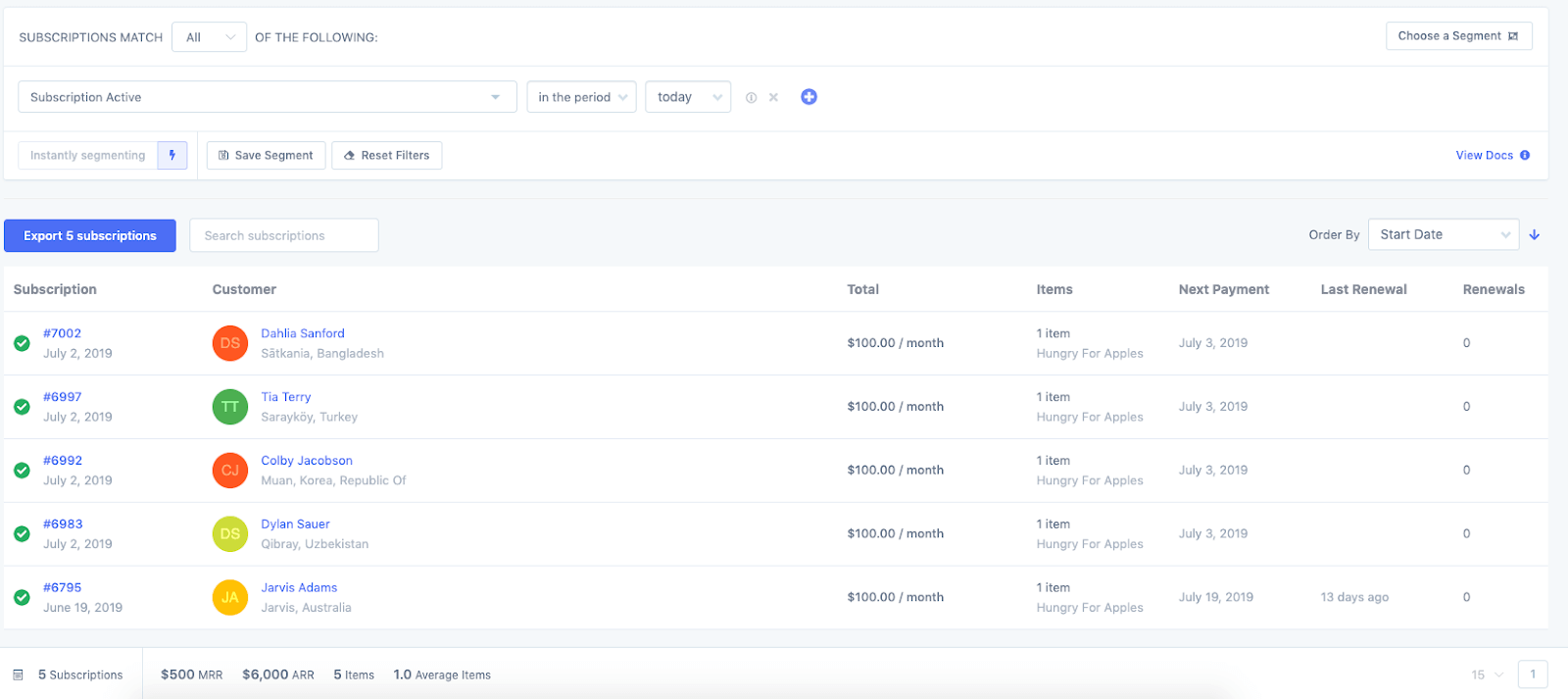Click the filter info circle icon
The width and height of the screenshot is (1568, 699).
click(751, 98)
